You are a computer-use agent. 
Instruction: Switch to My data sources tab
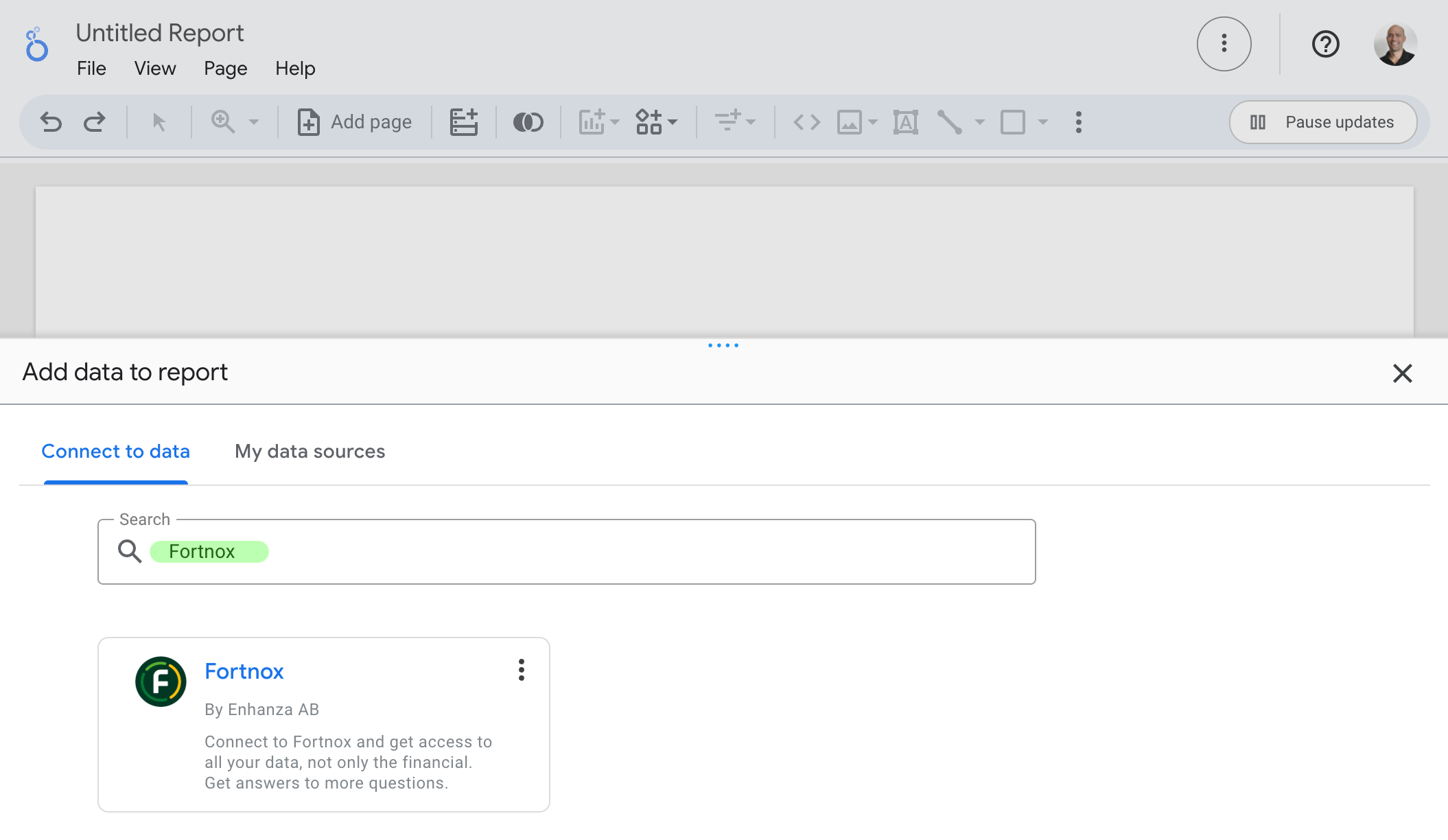point(310,452)
